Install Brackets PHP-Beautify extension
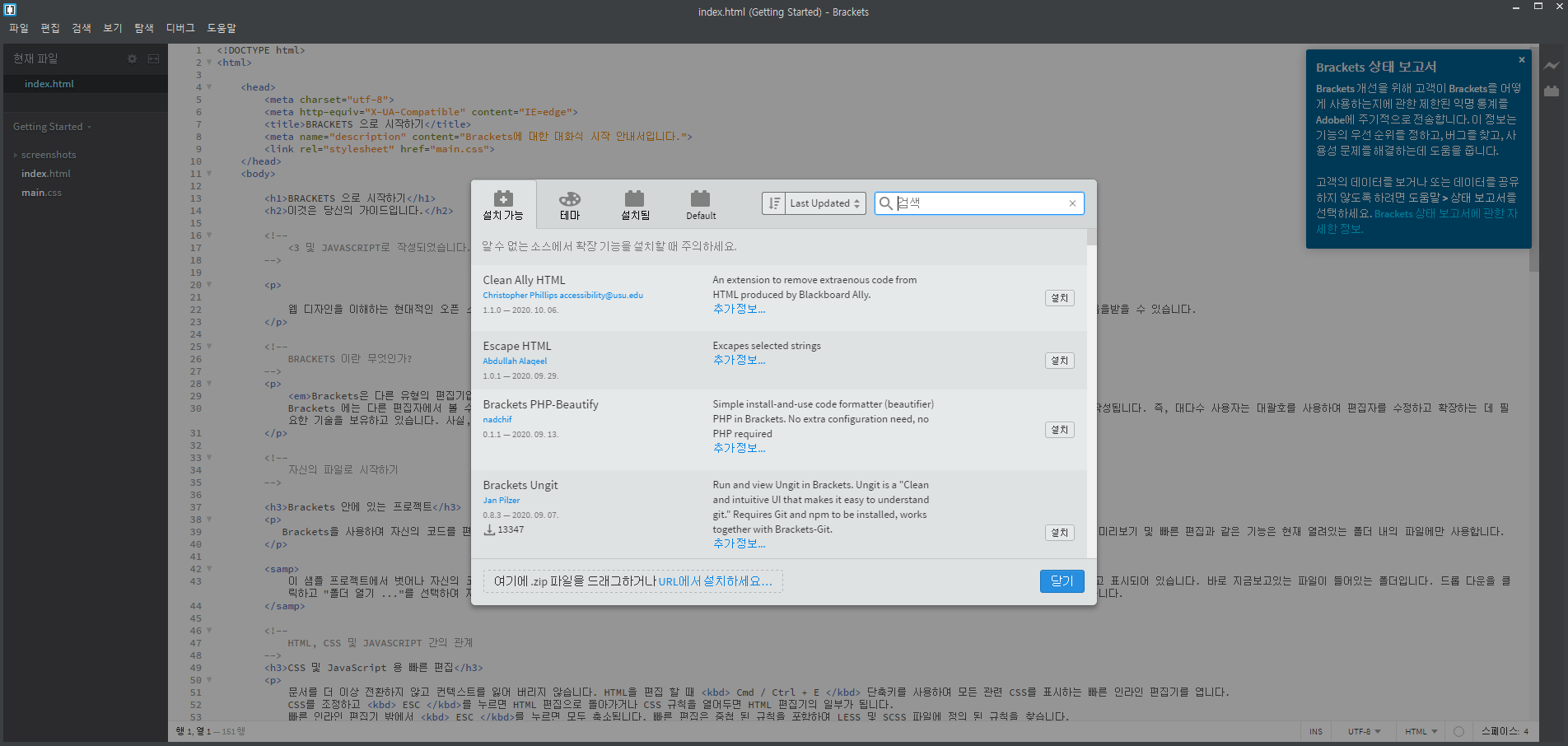Viewport: 1568px width, 746px height. tap(1060, 430)
